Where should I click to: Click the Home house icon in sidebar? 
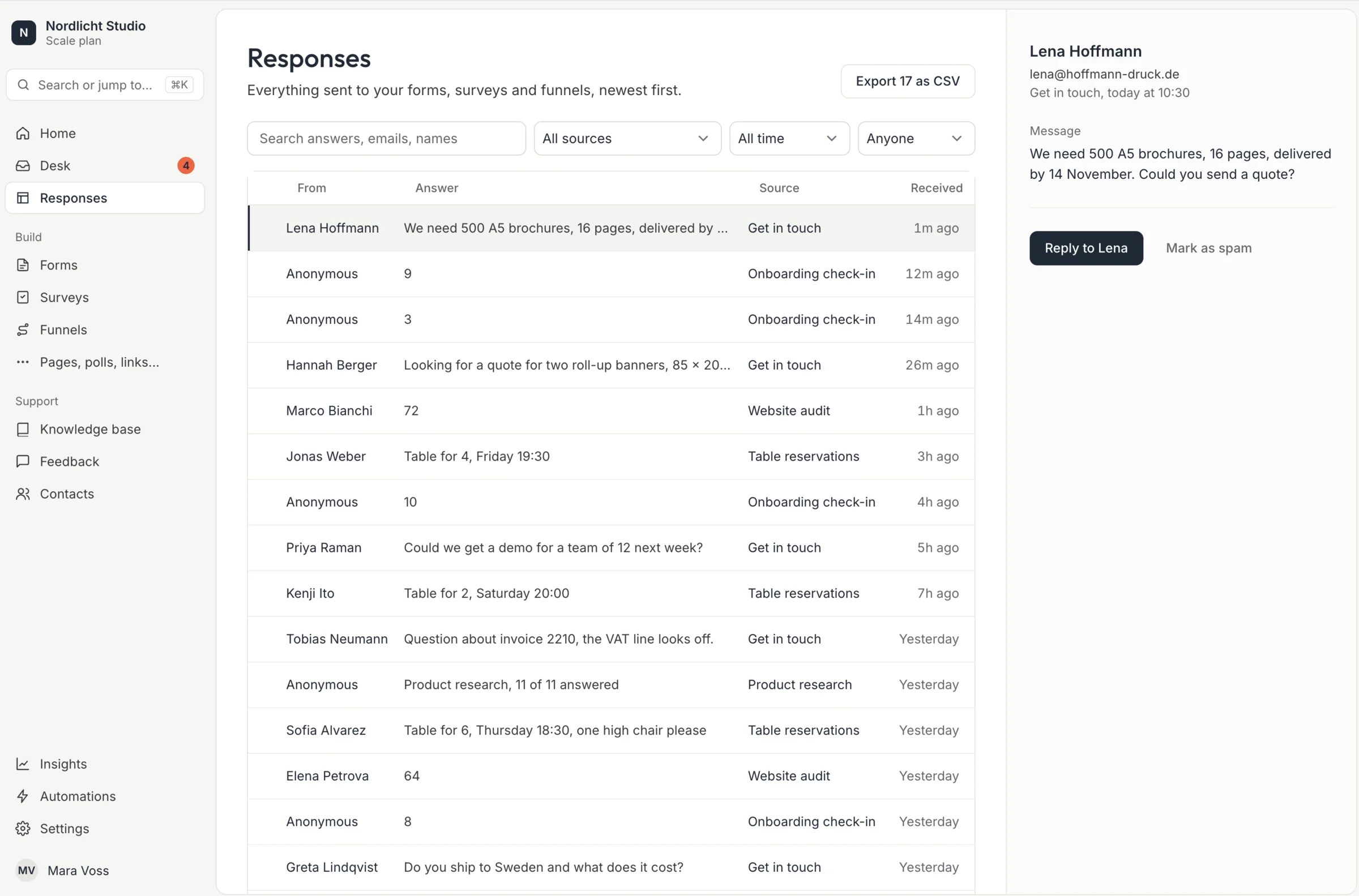tap(23, 133)
